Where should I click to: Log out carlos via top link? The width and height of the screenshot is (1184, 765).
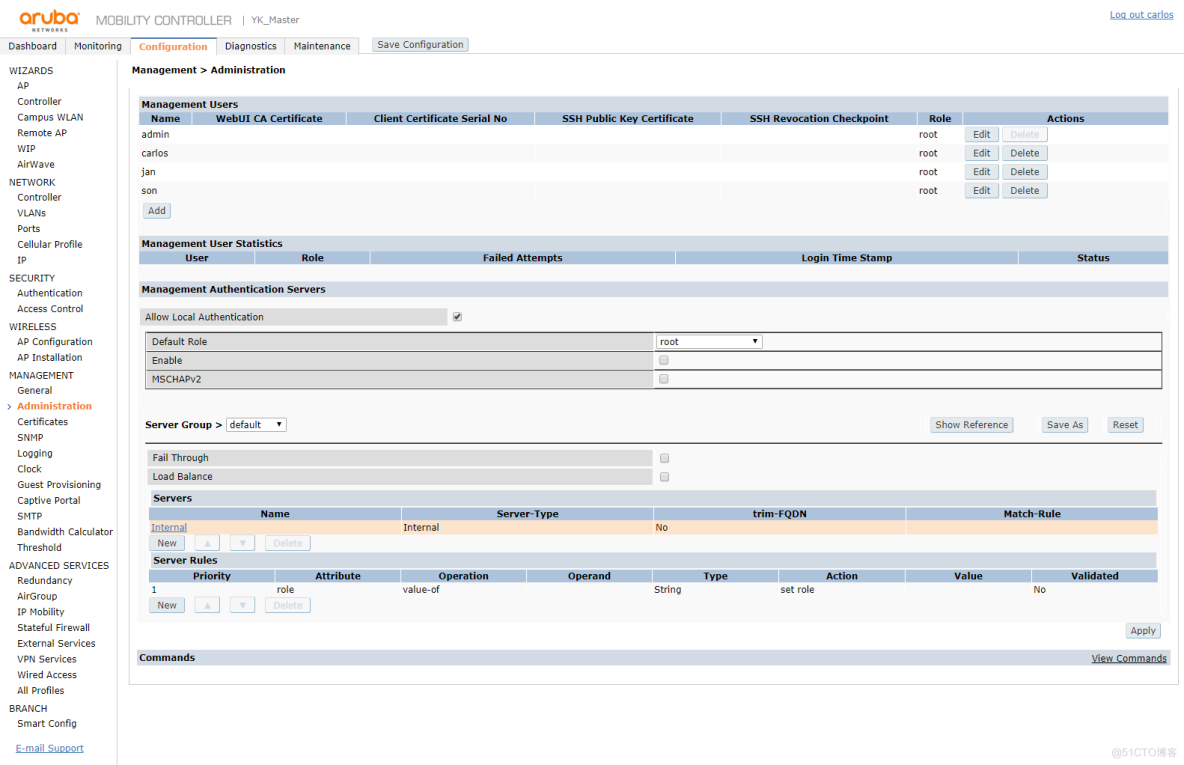click(1141, 14)
